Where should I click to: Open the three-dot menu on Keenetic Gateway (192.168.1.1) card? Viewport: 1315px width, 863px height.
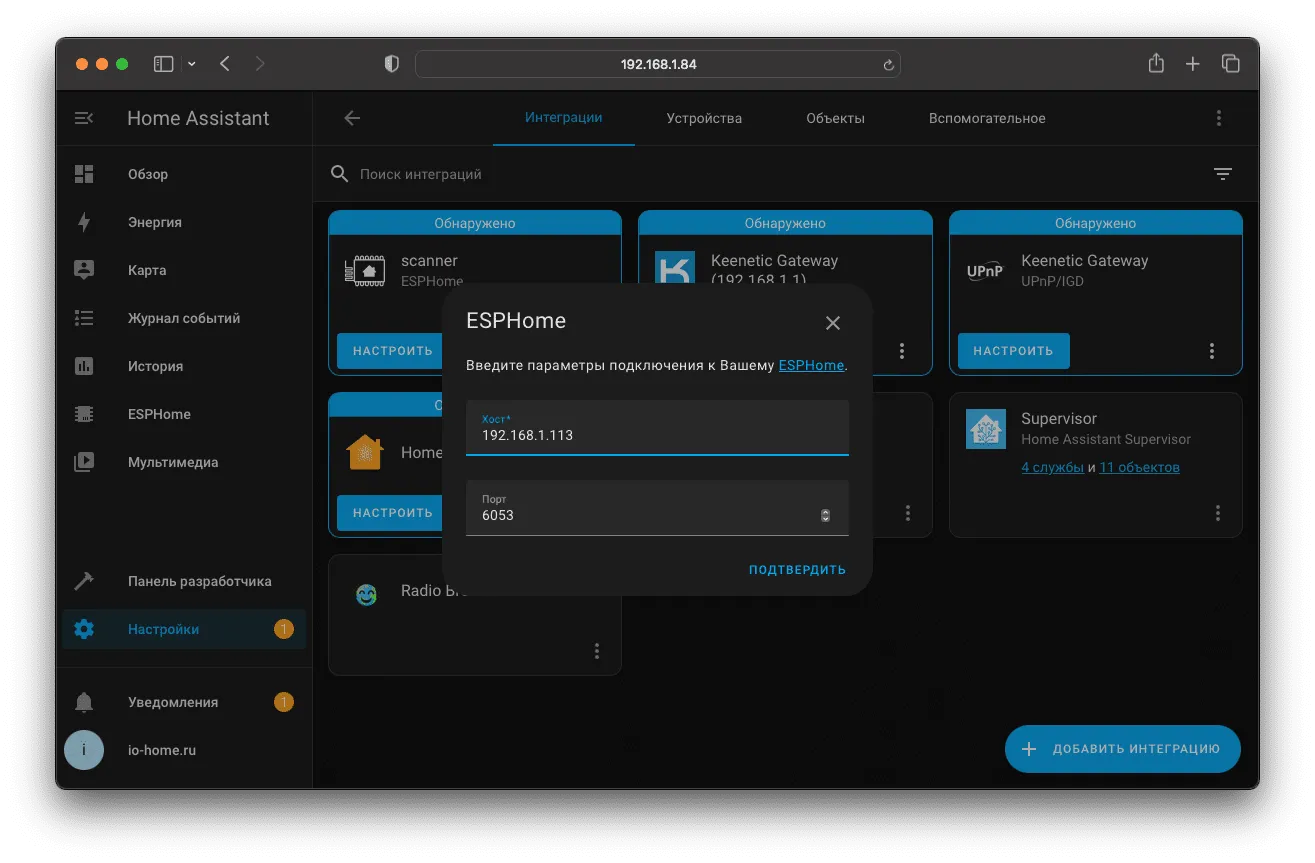click(x=902, y=351)
